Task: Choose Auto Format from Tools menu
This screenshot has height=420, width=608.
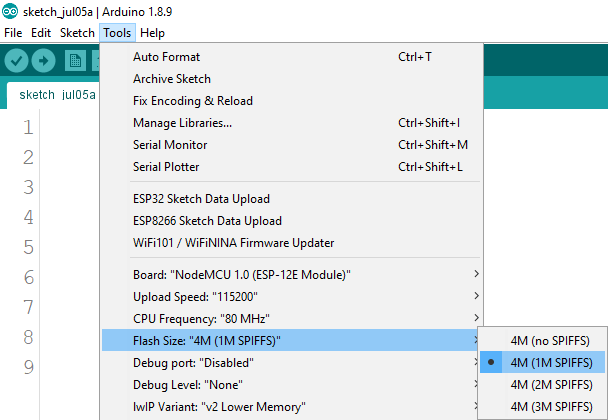Action: (x=166, y=57)
